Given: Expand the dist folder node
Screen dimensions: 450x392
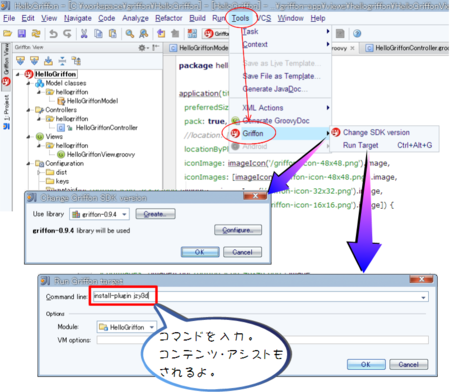Looking at the screenshot, I should pyautogui.click(x=39, y=172).
